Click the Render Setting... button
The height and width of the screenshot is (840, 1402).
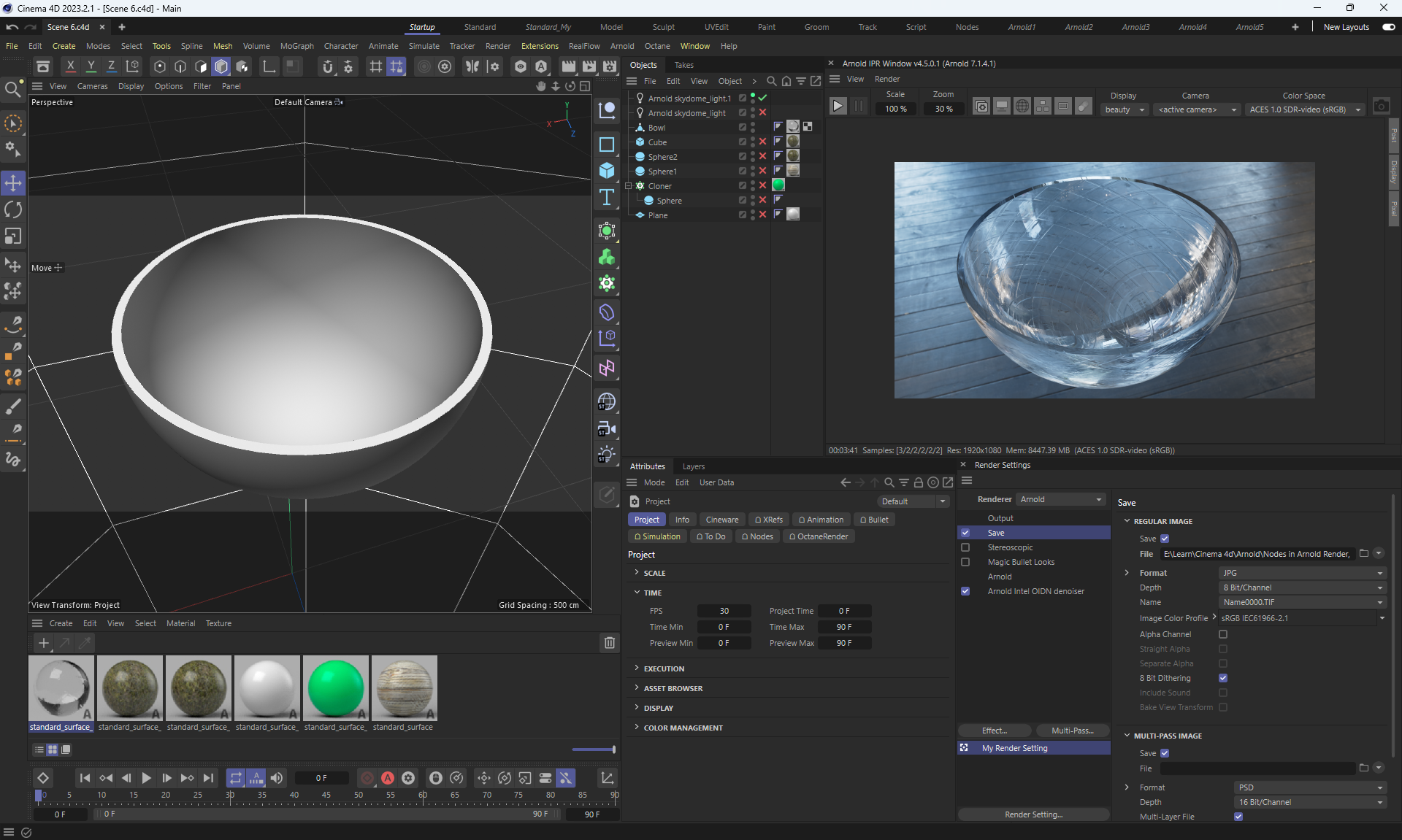point(1033,814)
